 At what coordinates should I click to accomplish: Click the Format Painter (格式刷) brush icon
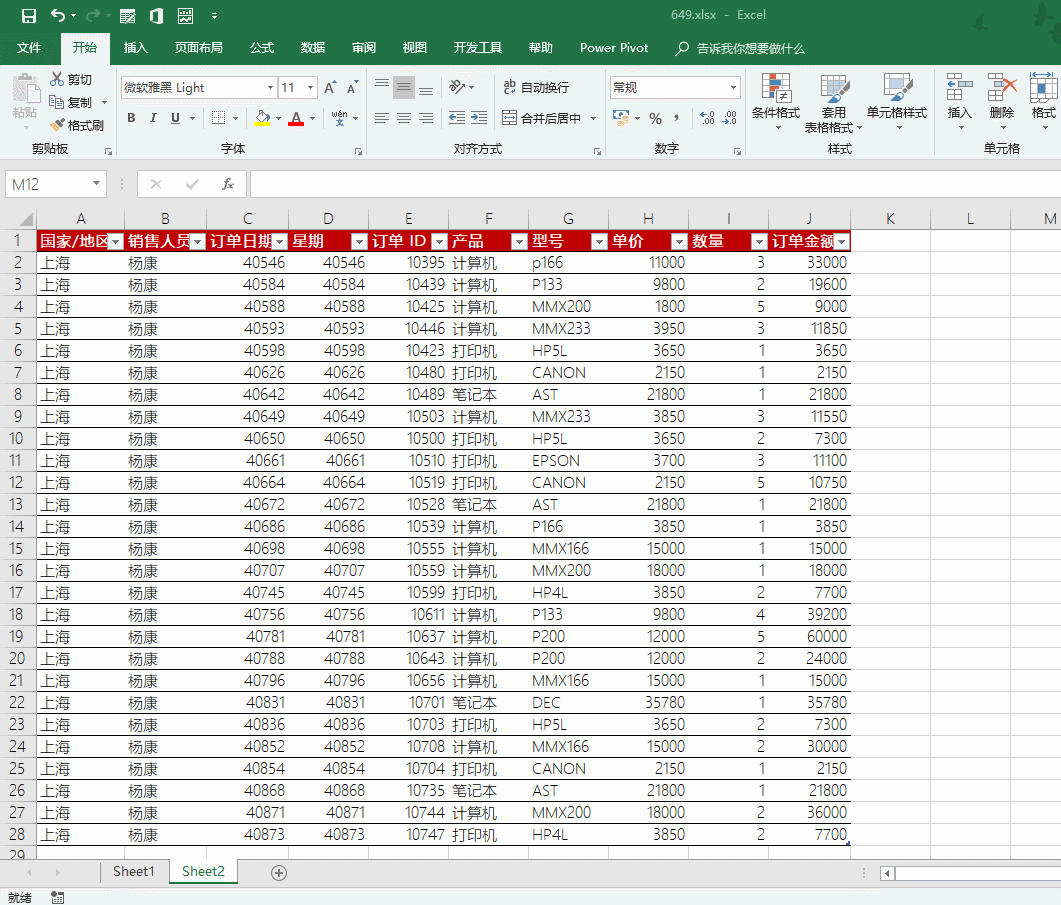point(57,125)
